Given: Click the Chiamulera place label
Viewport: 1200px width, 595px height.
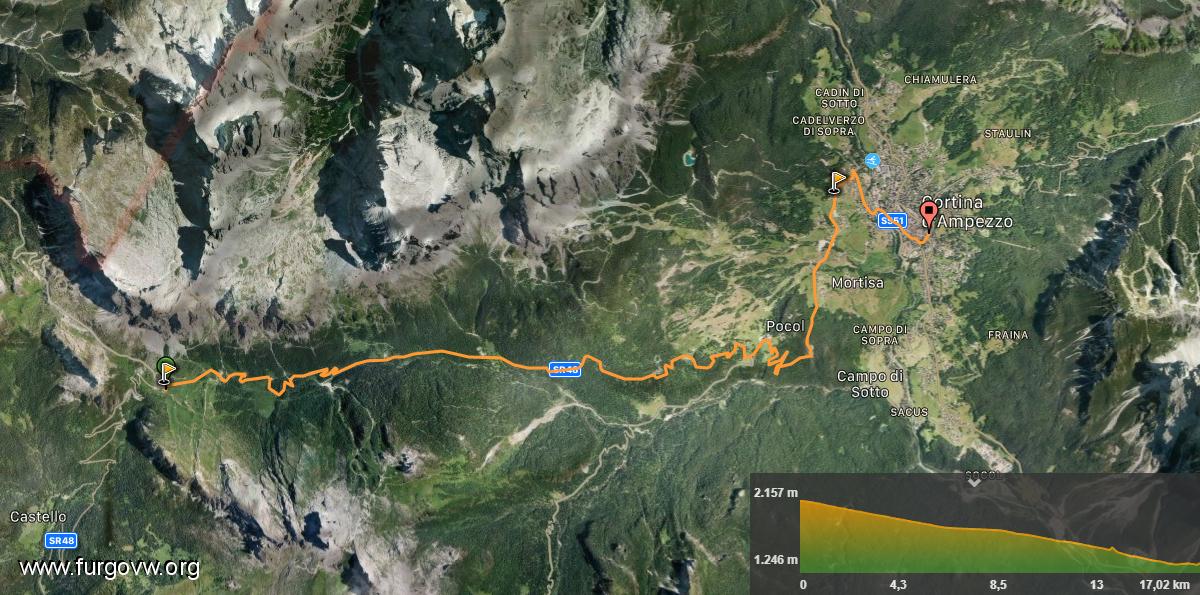Looking at the screenshot, I should pos(940,79).
